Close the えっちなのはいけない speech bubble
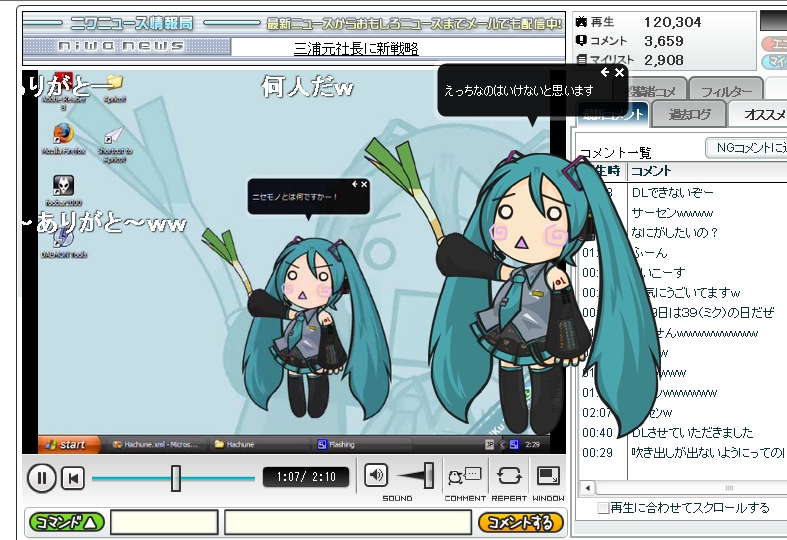The height and width of the screenshot is (540, 787). click(620, 73)
